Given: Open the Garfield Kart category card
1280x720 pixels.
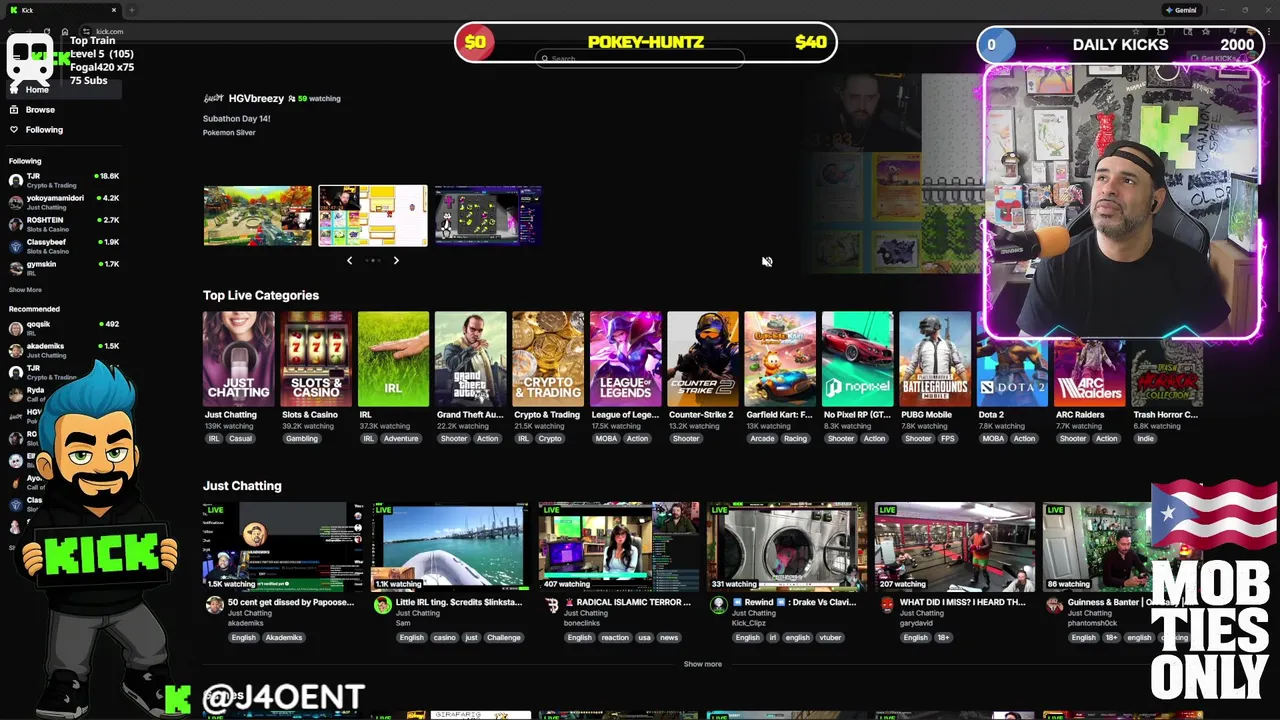Looking at the screenshot, I should coord(780,359).
